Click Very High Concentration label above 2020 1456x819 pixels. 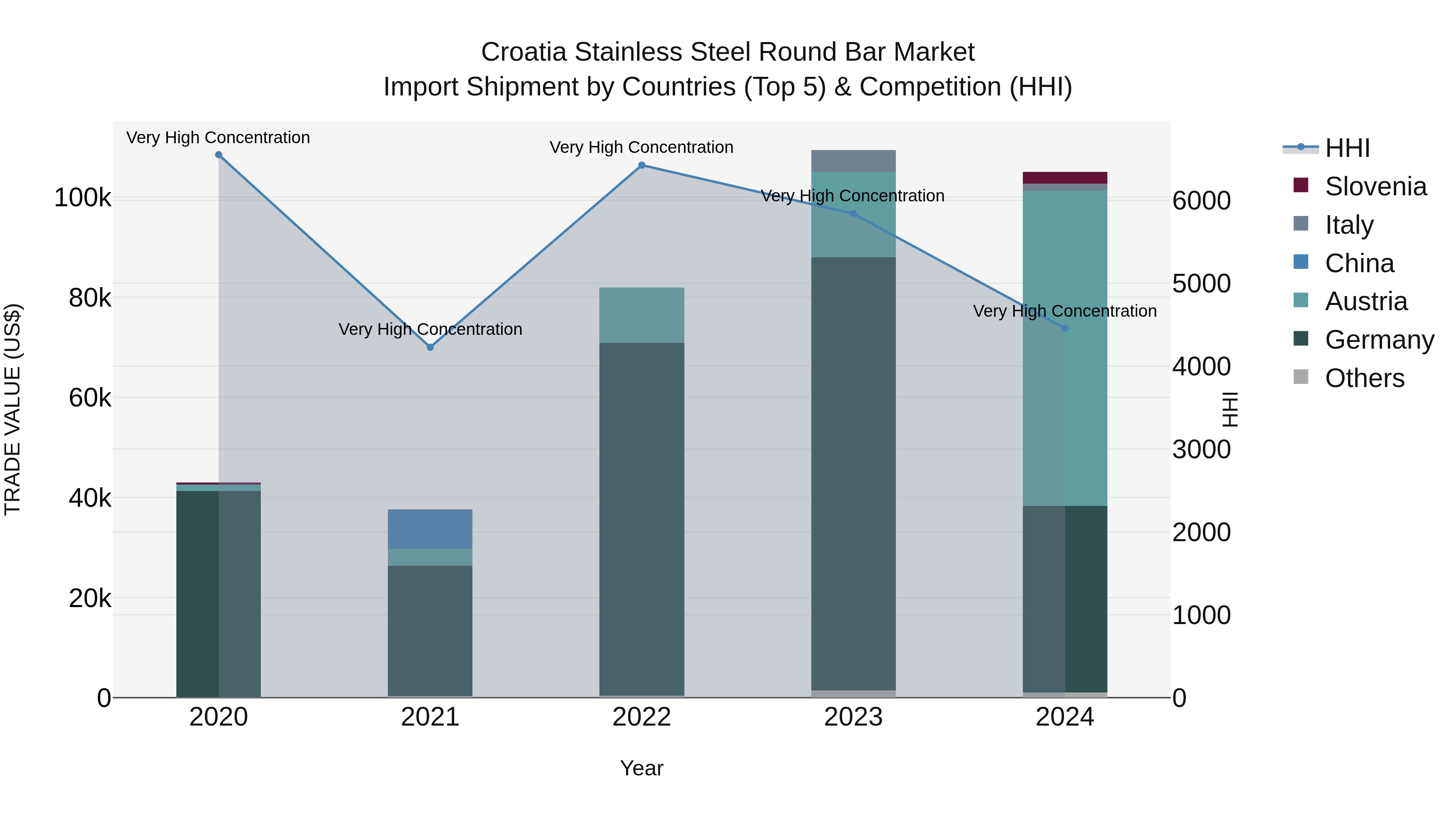pos(218,138)
